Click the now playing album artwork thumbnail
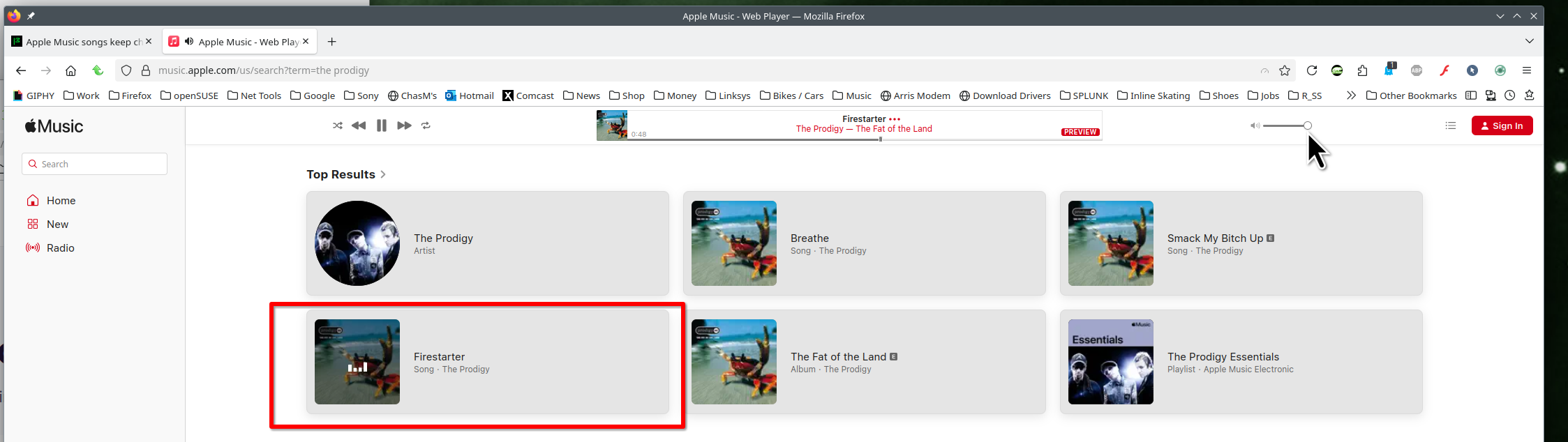The width and height of the screenshot is (1568, 442). 612,125
